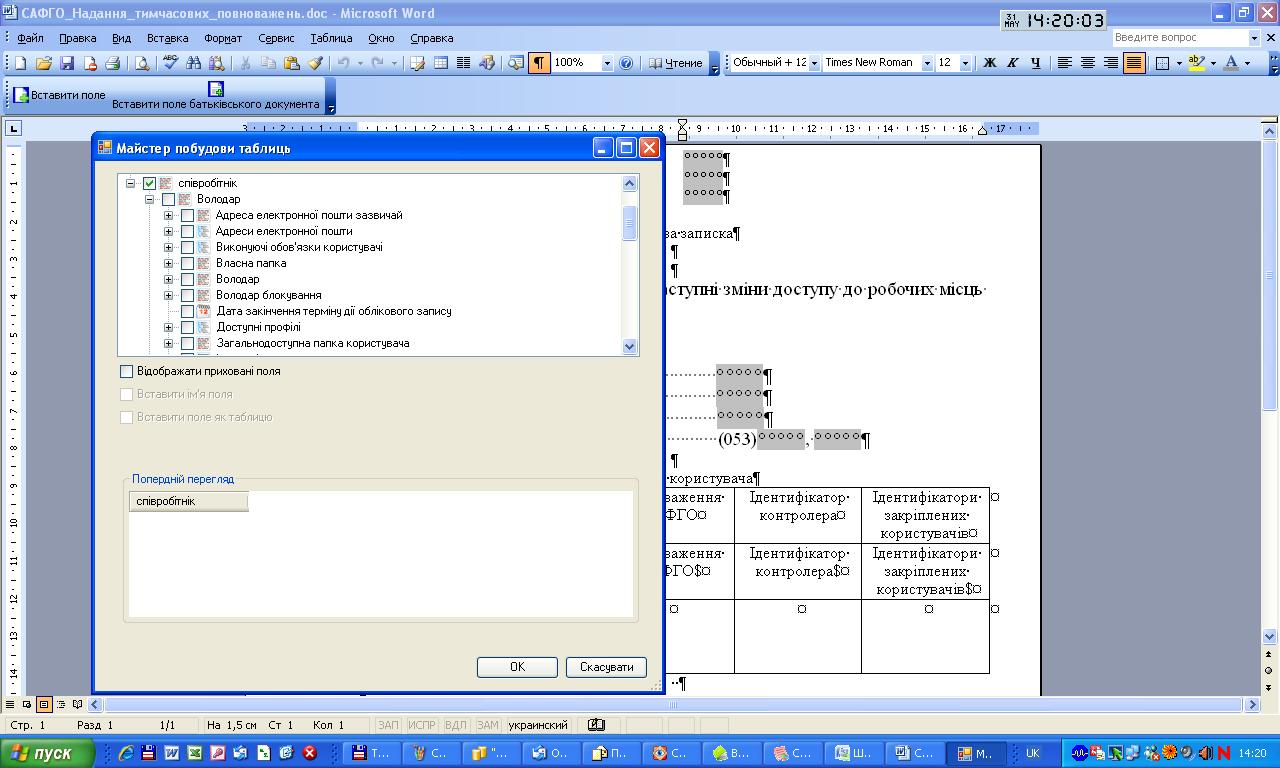The image size is (1280, 768).
Task: Click the 'Скасувати' button
Action: click(606, 667)
